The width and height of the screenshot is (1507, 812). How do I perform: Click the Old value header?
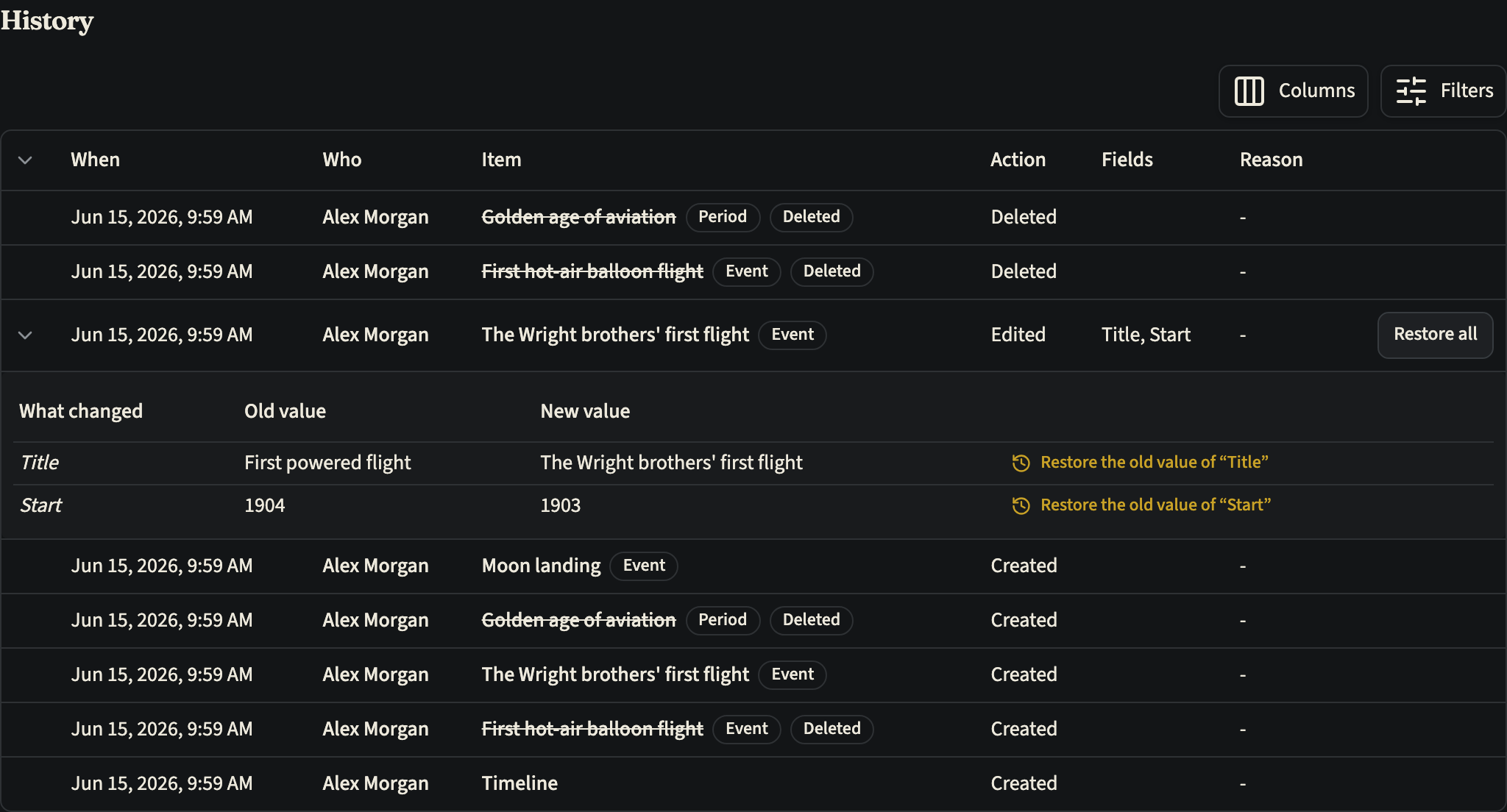[x=285, y=411]
